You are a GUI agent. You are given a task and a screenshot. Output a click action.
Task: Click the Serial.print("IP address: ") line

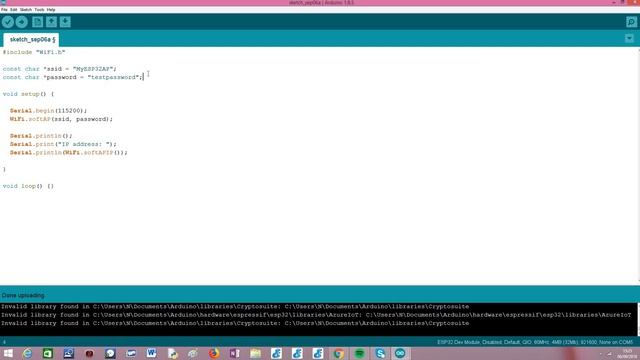[63, 144]
